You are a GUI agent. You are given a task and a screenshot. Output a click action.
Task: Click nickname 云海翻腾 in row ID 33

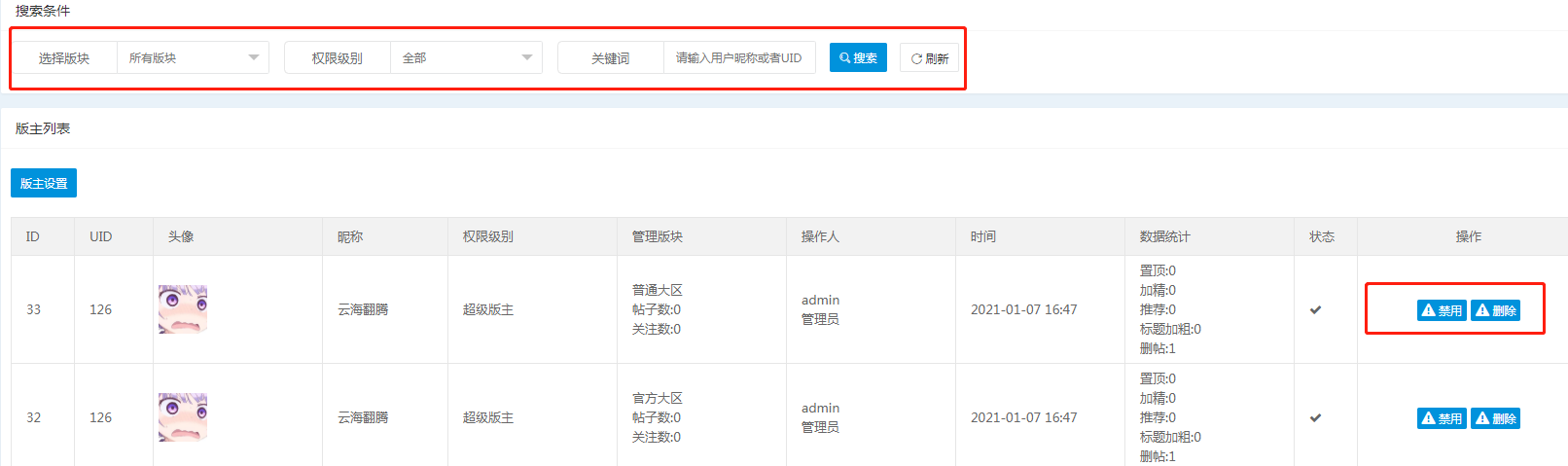(x=363, y=309)
